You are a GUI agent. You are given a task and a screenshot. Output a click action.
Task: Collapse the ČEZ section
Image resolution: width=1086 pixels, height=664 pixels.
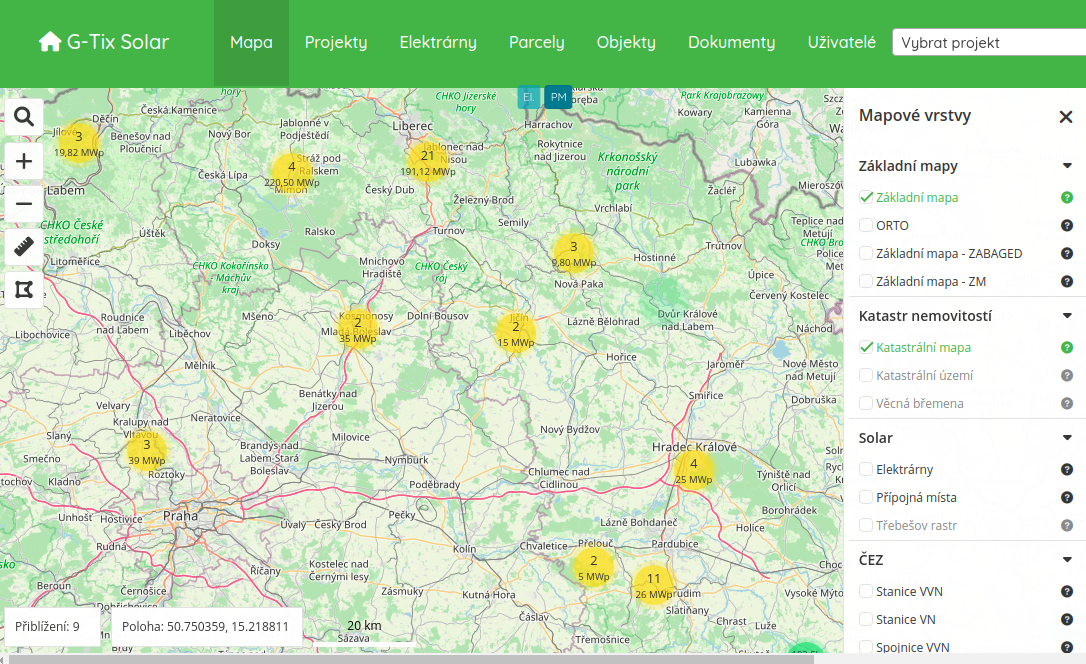tap(1067, 559)
